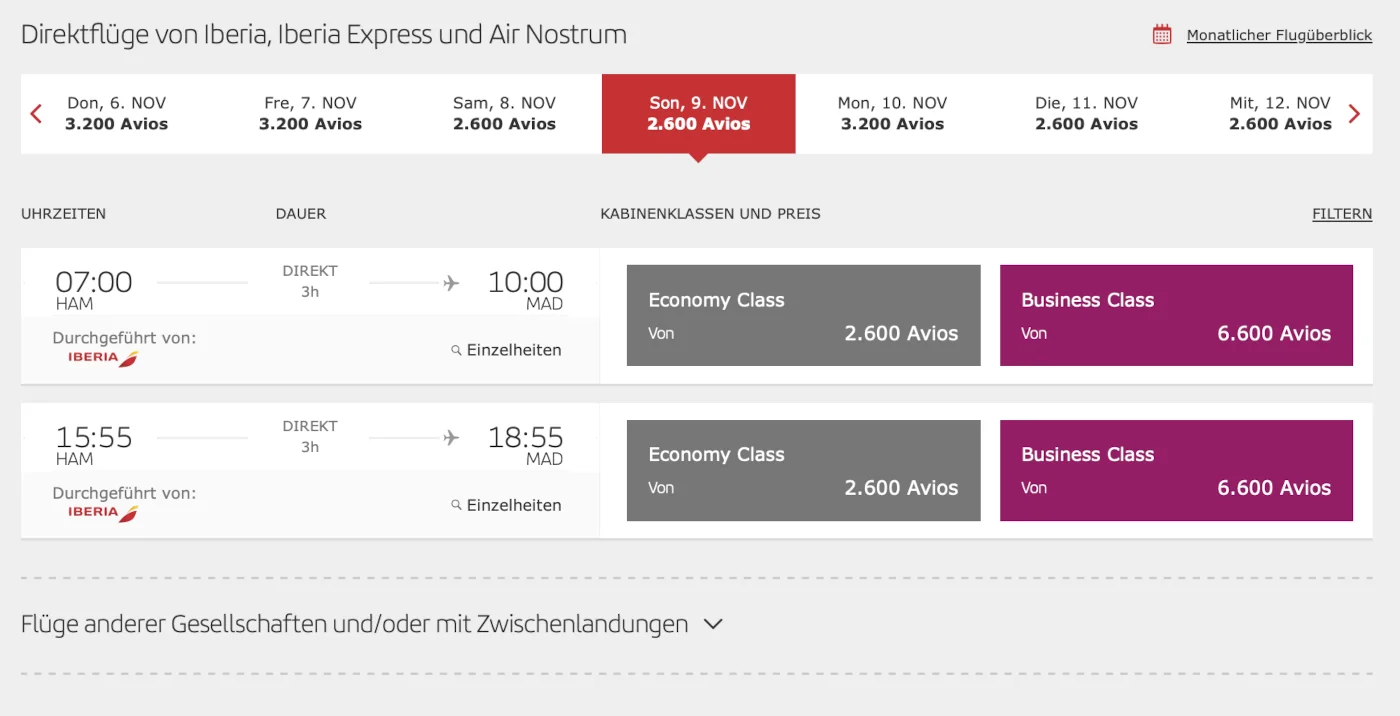1400x716 pixels.
Task: Select the Son, 9. NOV date tab
Action: pos(698,113)
